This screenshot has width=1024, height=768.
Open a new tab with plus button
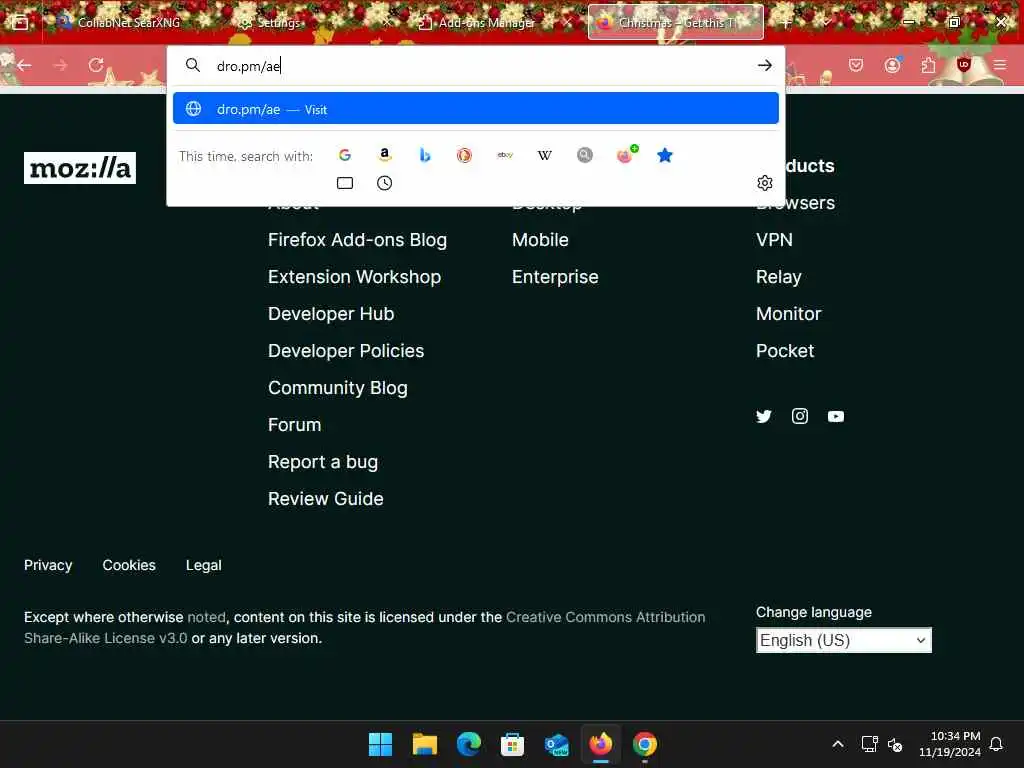(x=786, y=23)
